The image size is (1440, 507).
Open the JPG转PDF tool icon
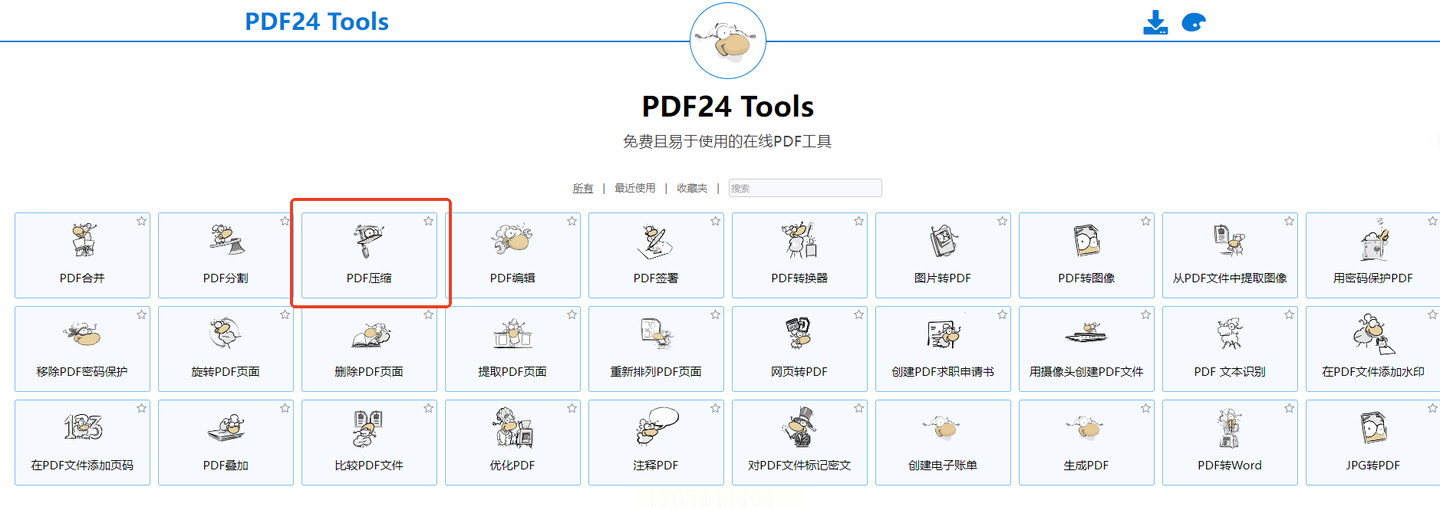[1373, 429]
